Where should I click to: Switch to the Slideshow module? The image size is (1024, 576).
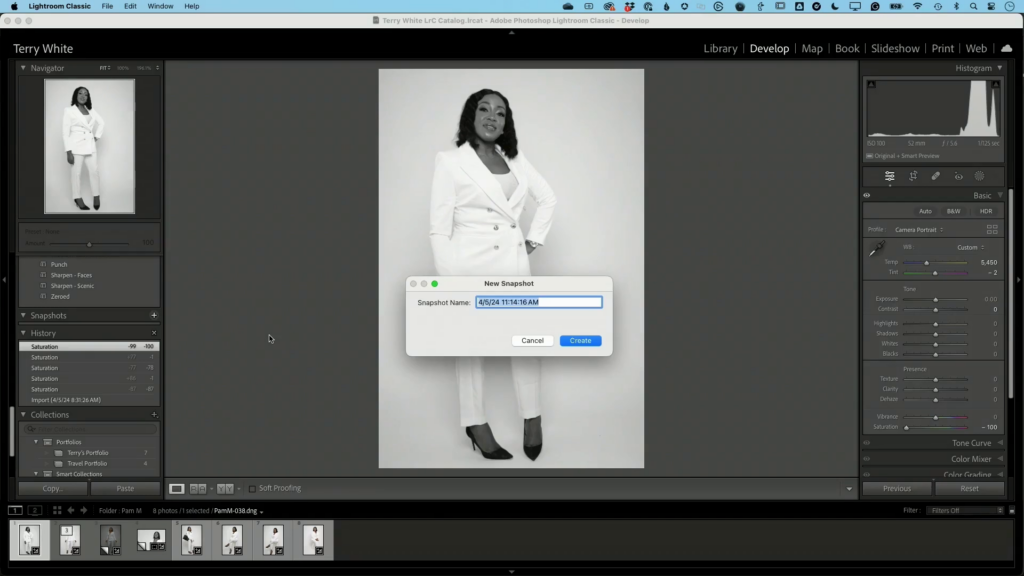pos(895,48)
